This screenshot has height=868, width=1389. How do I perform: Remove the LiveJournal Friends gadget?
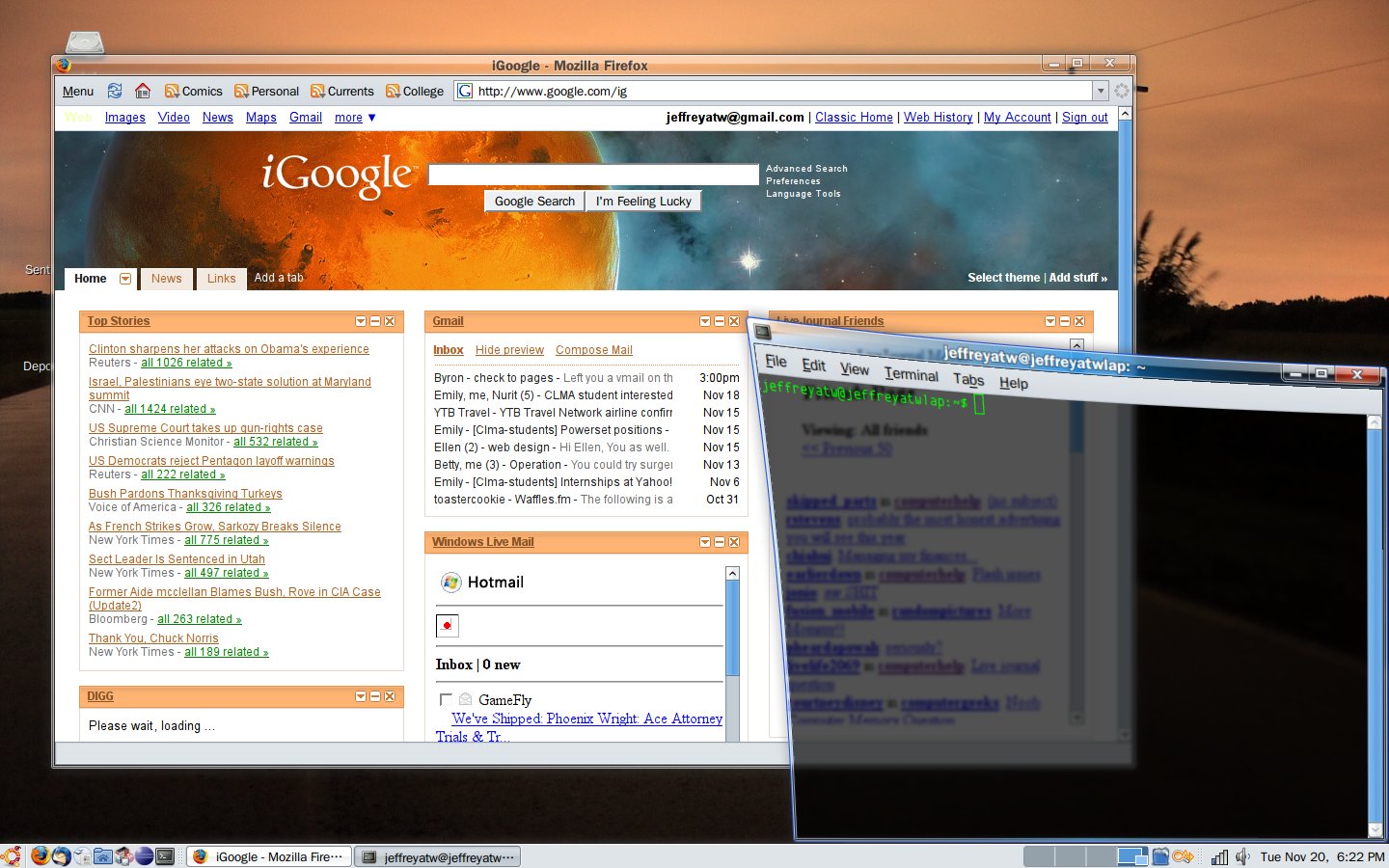(1079, 321)
